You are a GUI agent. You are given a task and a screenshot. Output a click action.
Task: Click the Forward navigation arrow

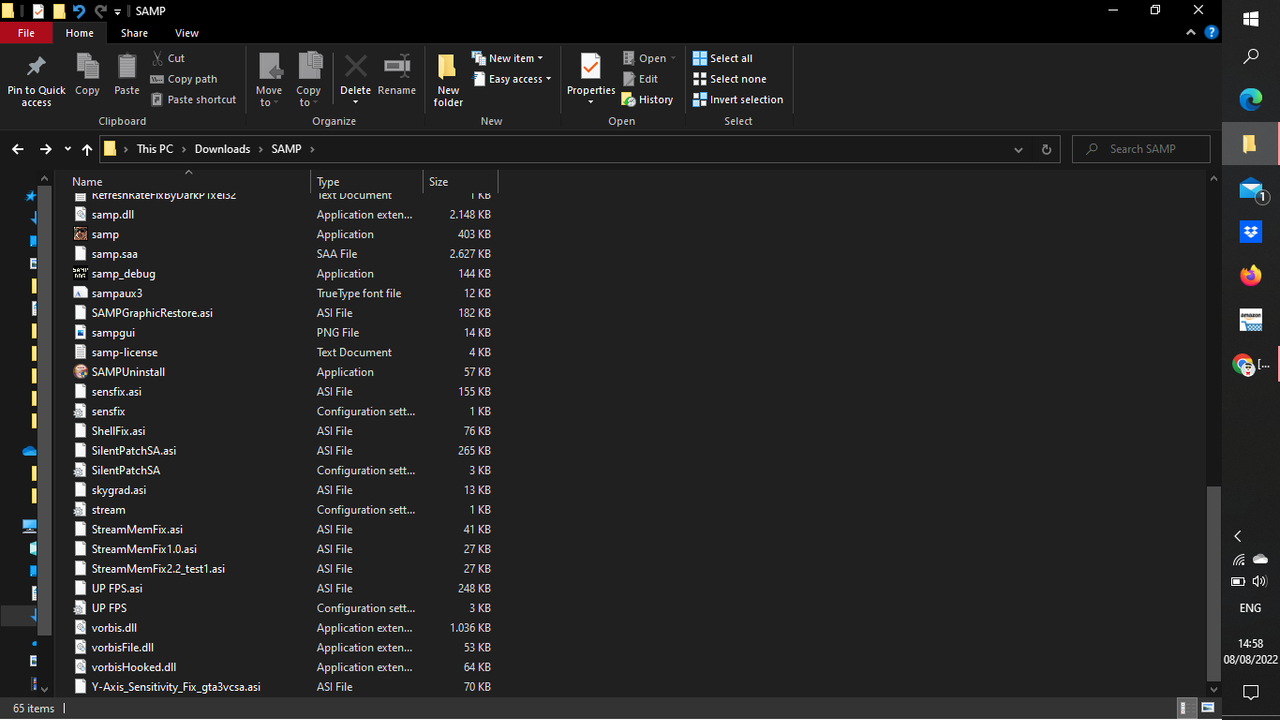tap(45, 149)
